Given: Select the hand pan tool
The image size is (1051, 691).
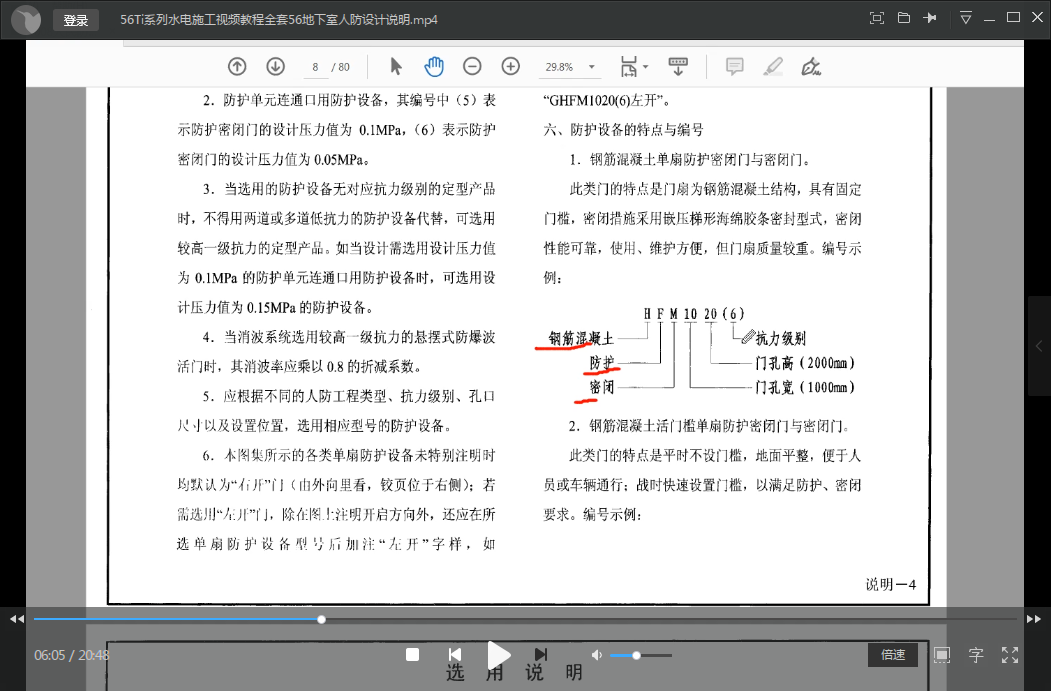Looking at the screenshot, I should coord(434,66).
